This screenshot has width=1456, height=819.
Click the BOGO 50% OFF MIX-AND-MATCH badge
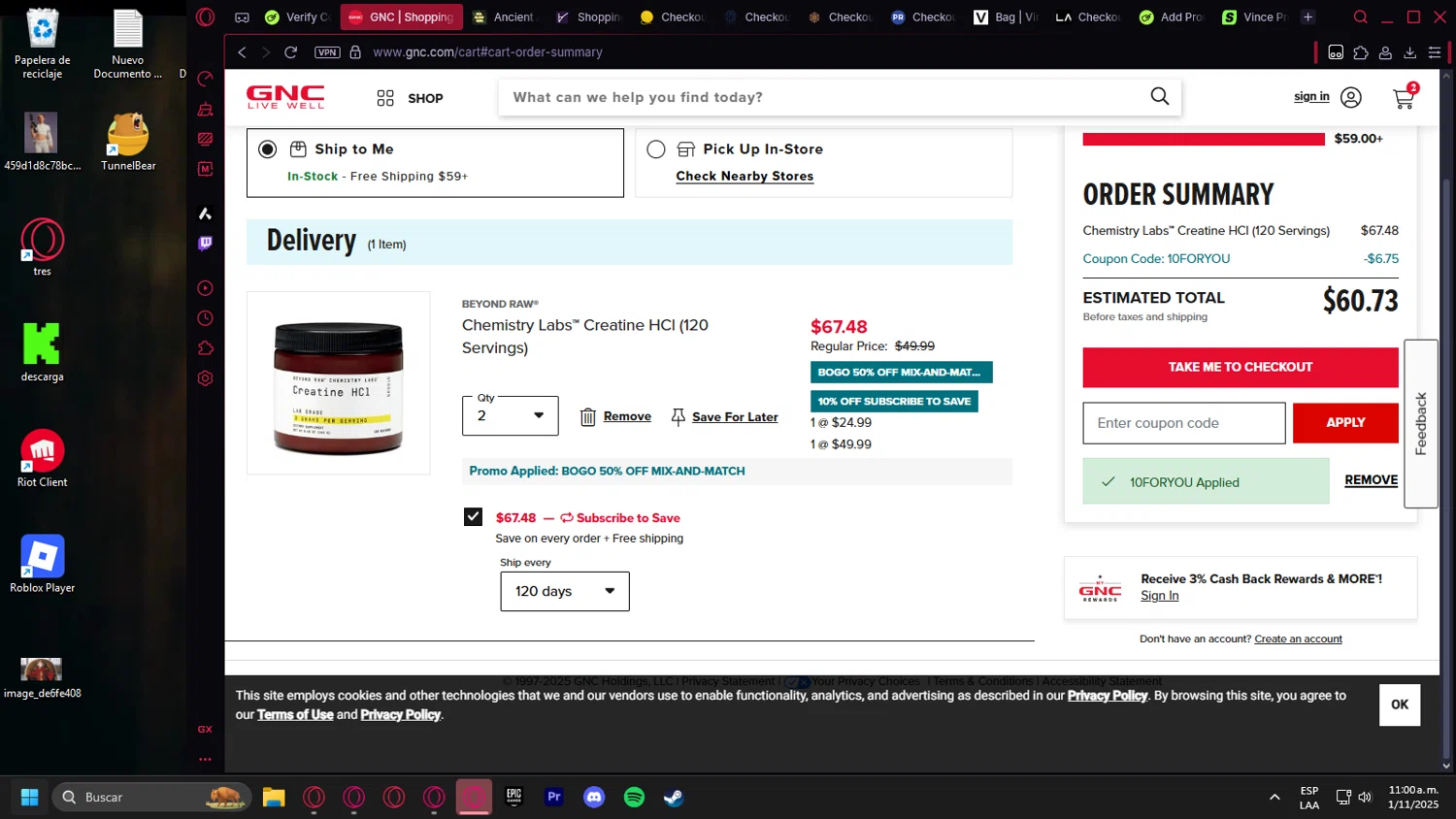click(x=901, y=373)
